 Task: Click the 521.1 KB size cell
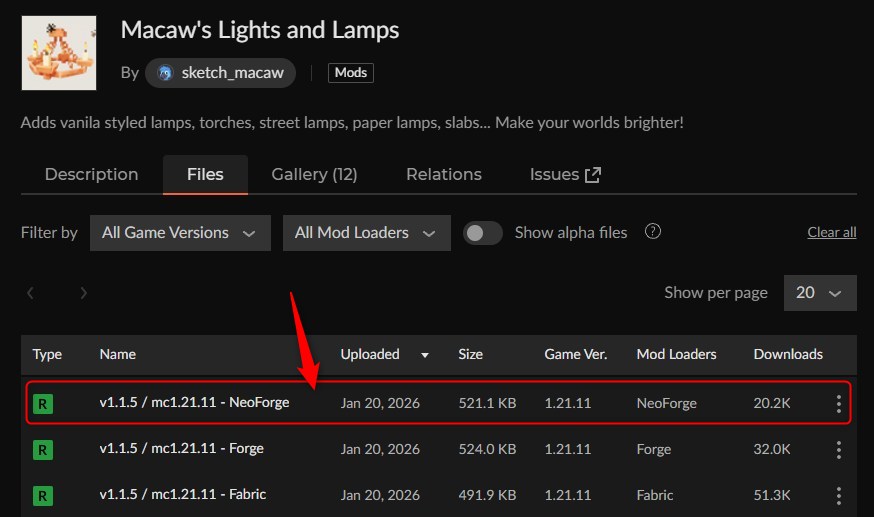coord(487,403)
